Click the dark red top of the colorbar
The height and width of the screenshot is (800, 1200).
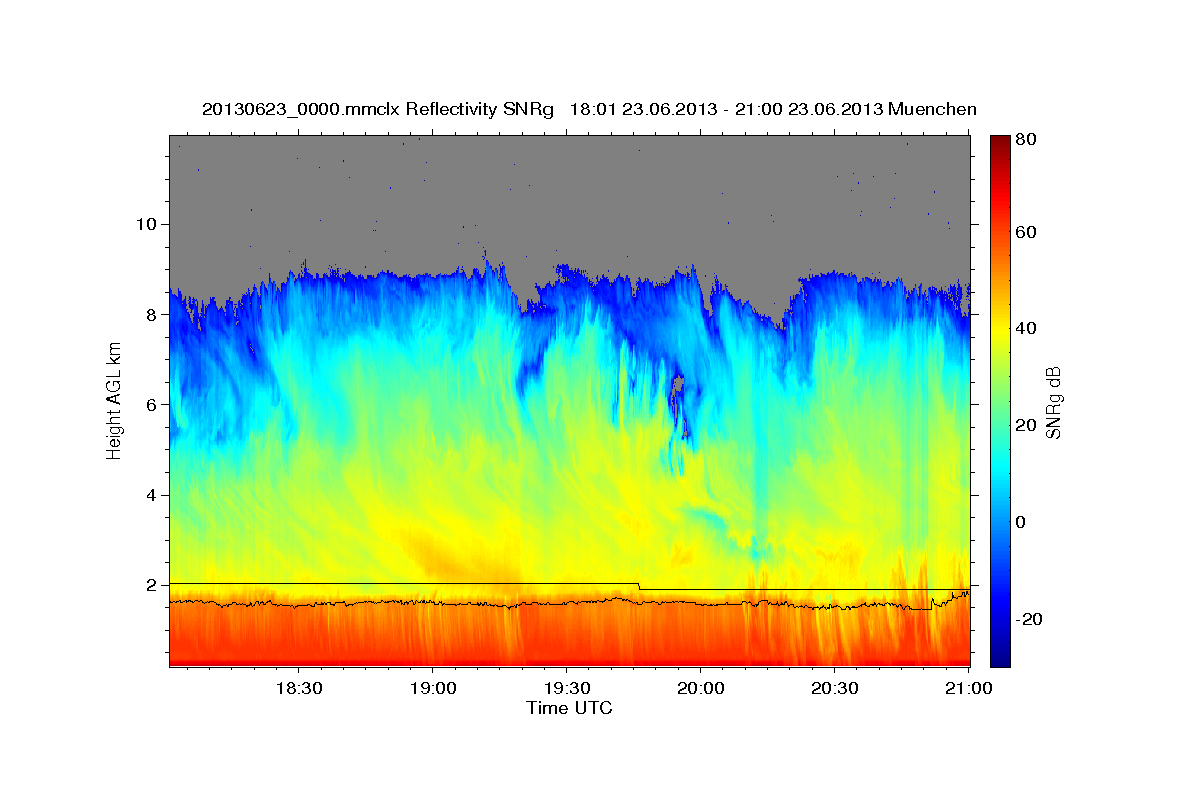click(x=1000, y=143)
